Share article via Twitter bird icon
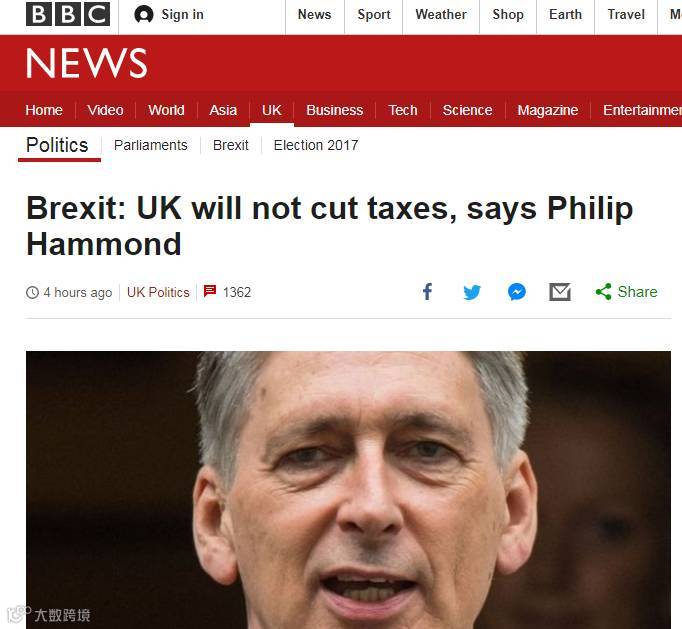 [x=472, y=292]
